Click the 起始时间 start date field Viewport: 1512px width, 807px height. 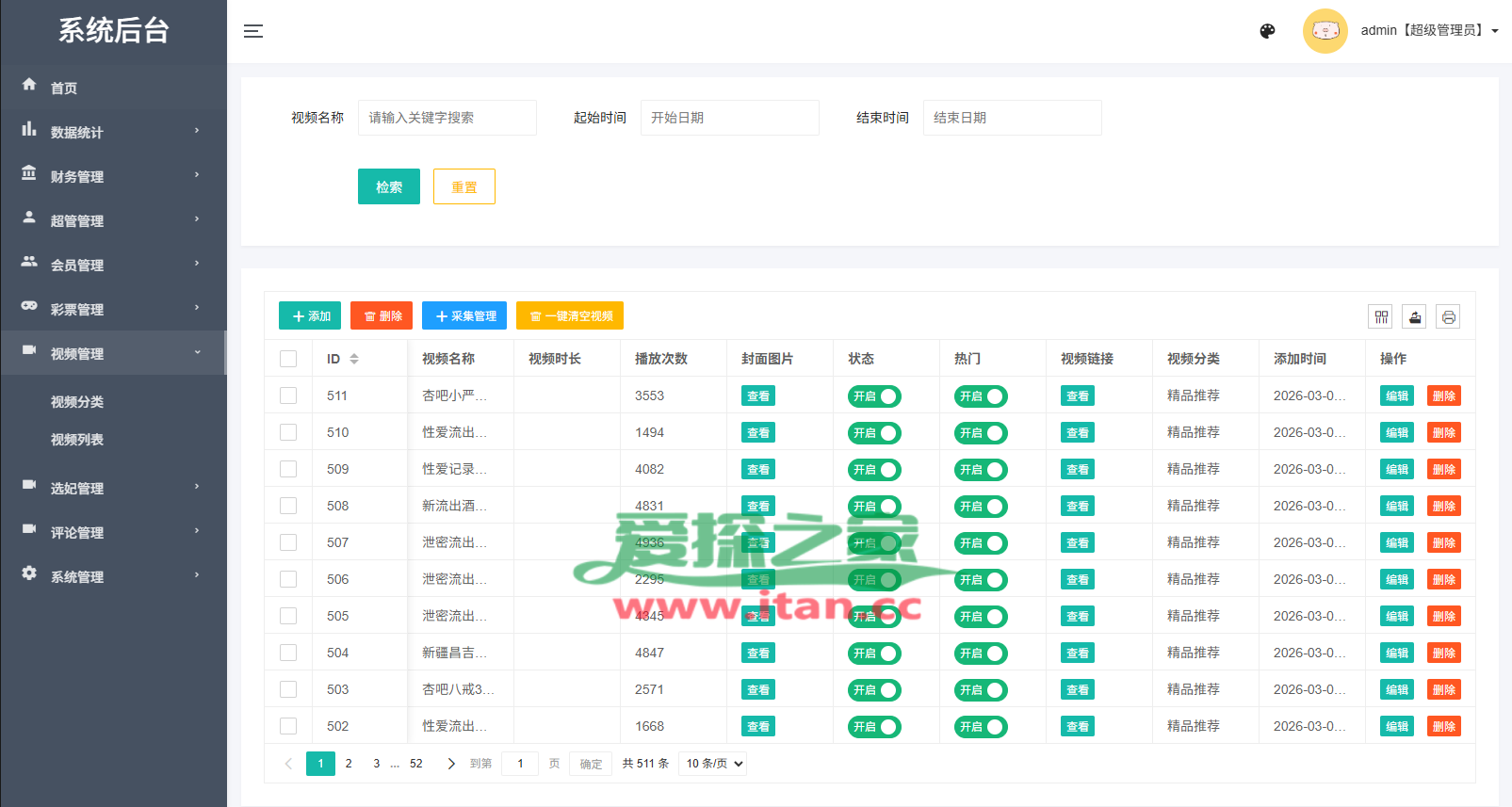pos(729,118)
